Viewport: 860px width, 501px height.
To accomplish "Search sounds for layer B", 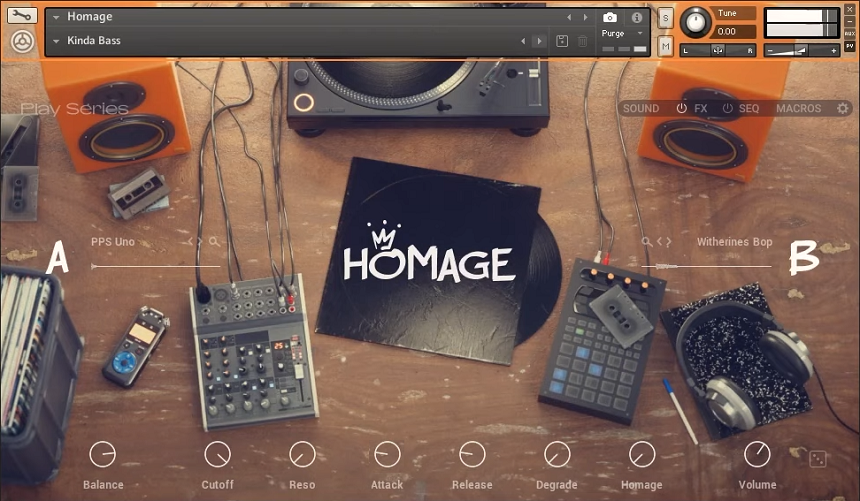I will coord(647,241).
